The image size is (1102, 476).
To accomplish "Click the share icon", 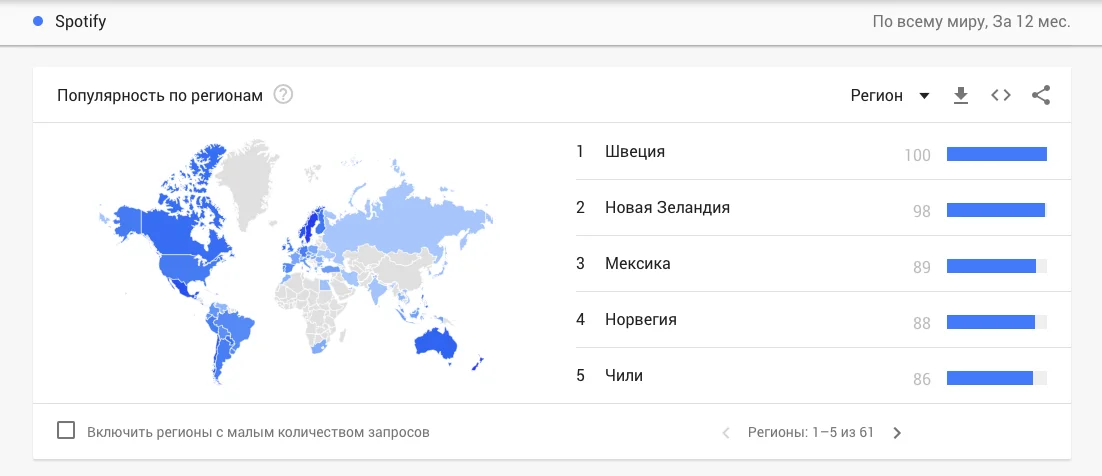I will coord(1040,96).
